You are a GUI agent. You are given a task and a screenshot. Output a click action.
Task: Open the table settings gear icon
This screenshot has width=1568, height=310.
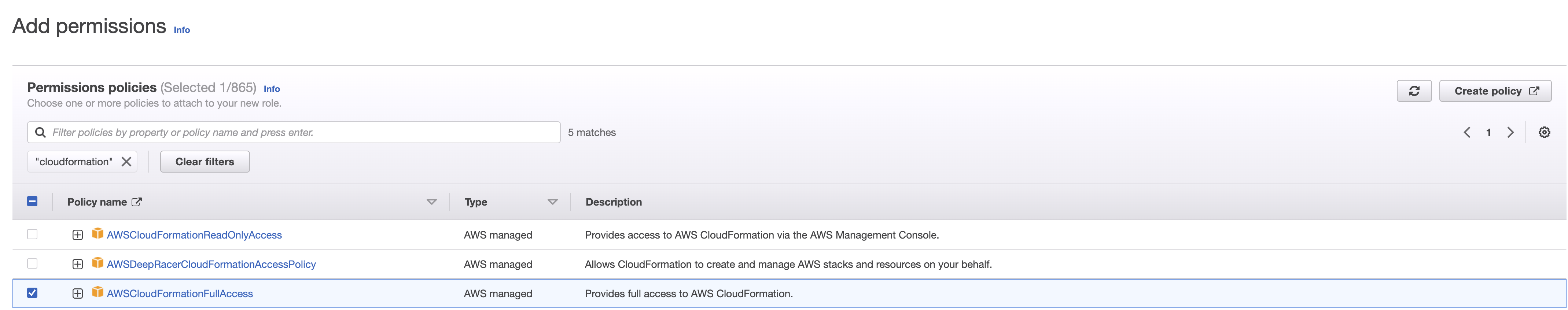tap(1544, 132)
